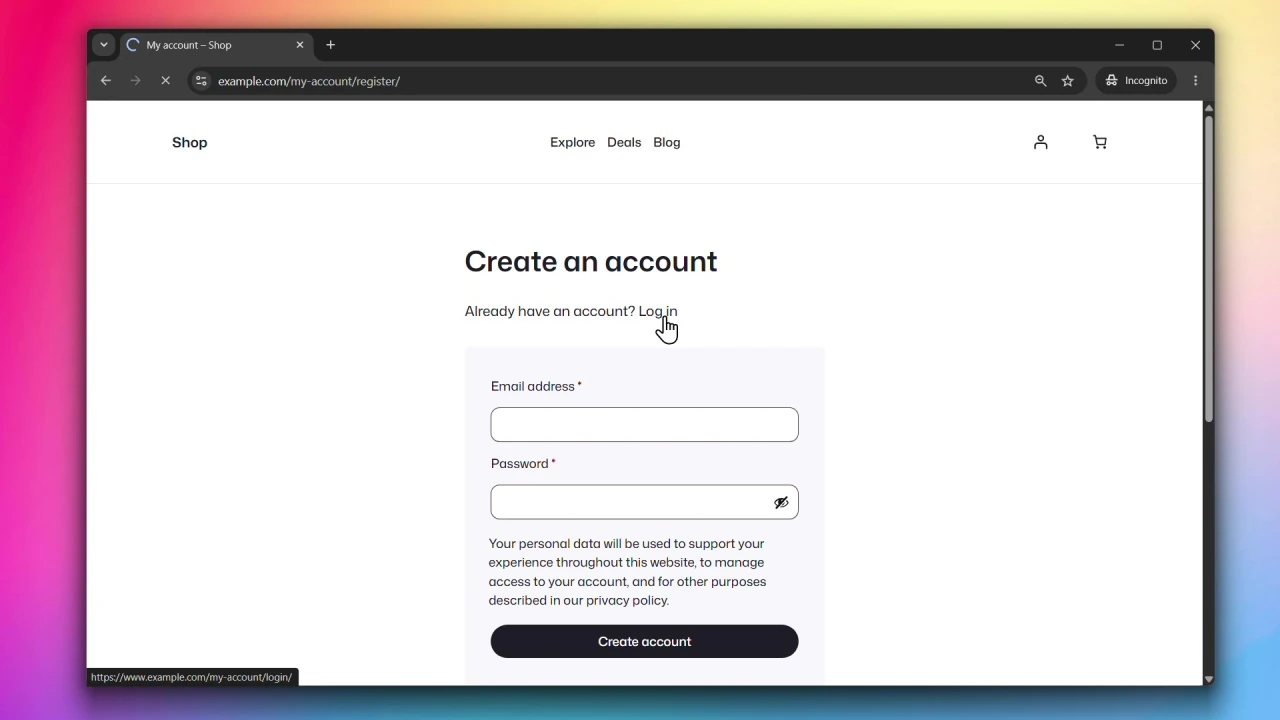Click the page vertical scrollbar thumb
Image resolution: width=1280 pixels, height=720 pixels.
(1208, 269)
